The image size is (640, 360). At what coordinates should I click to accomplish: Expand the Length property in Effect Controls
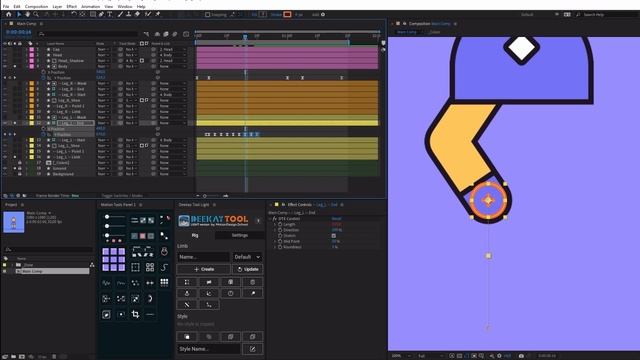click(275, 224)
